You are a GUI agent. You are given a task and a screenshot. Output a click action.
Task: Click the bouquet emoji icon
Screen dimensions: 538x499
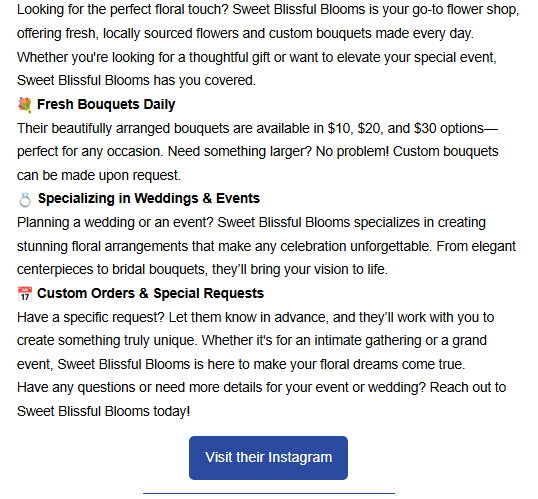tap(25, 105)
